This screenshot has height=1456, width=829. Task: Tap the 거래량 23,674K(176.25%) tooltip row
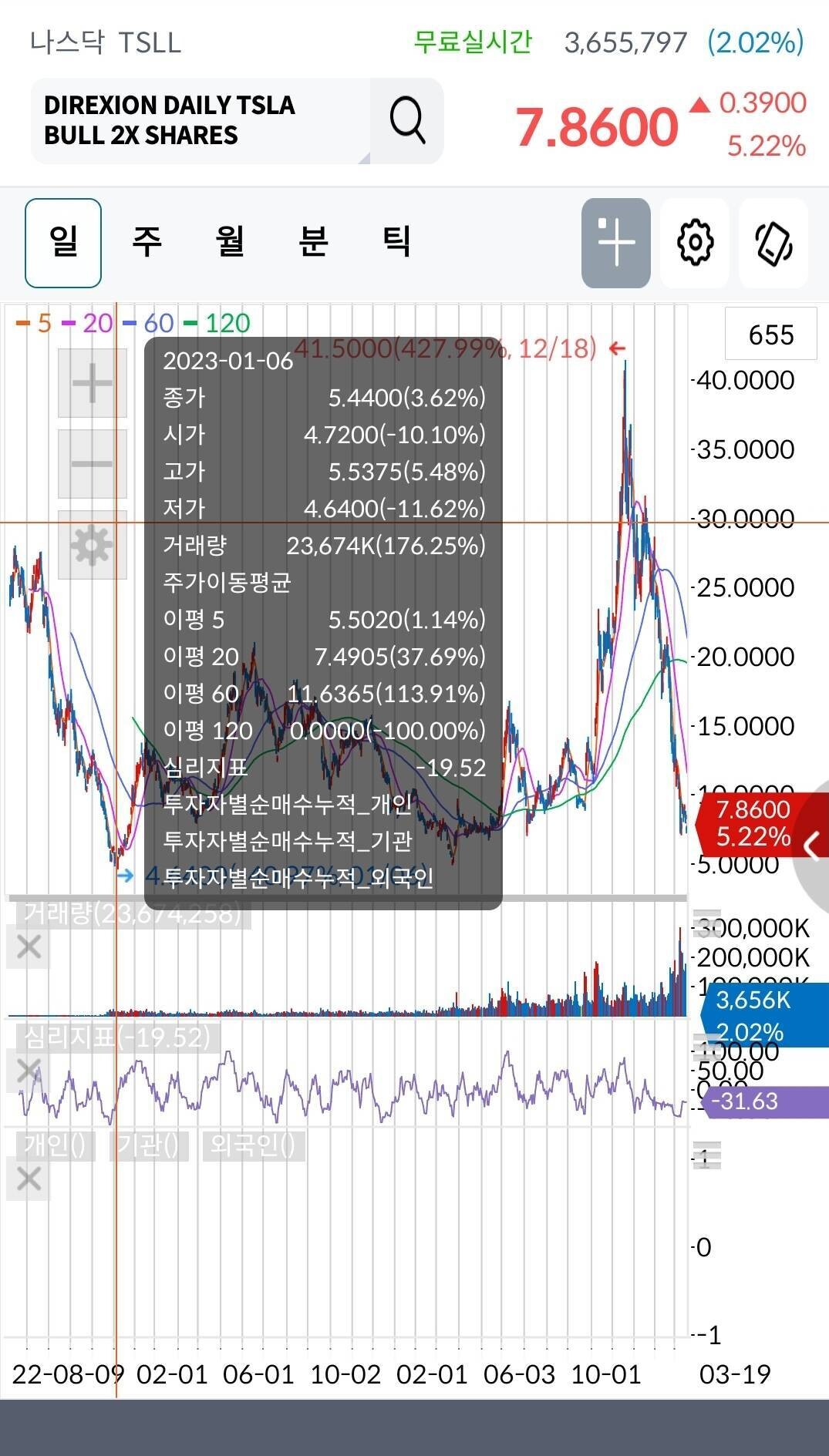tap(324, 546)
